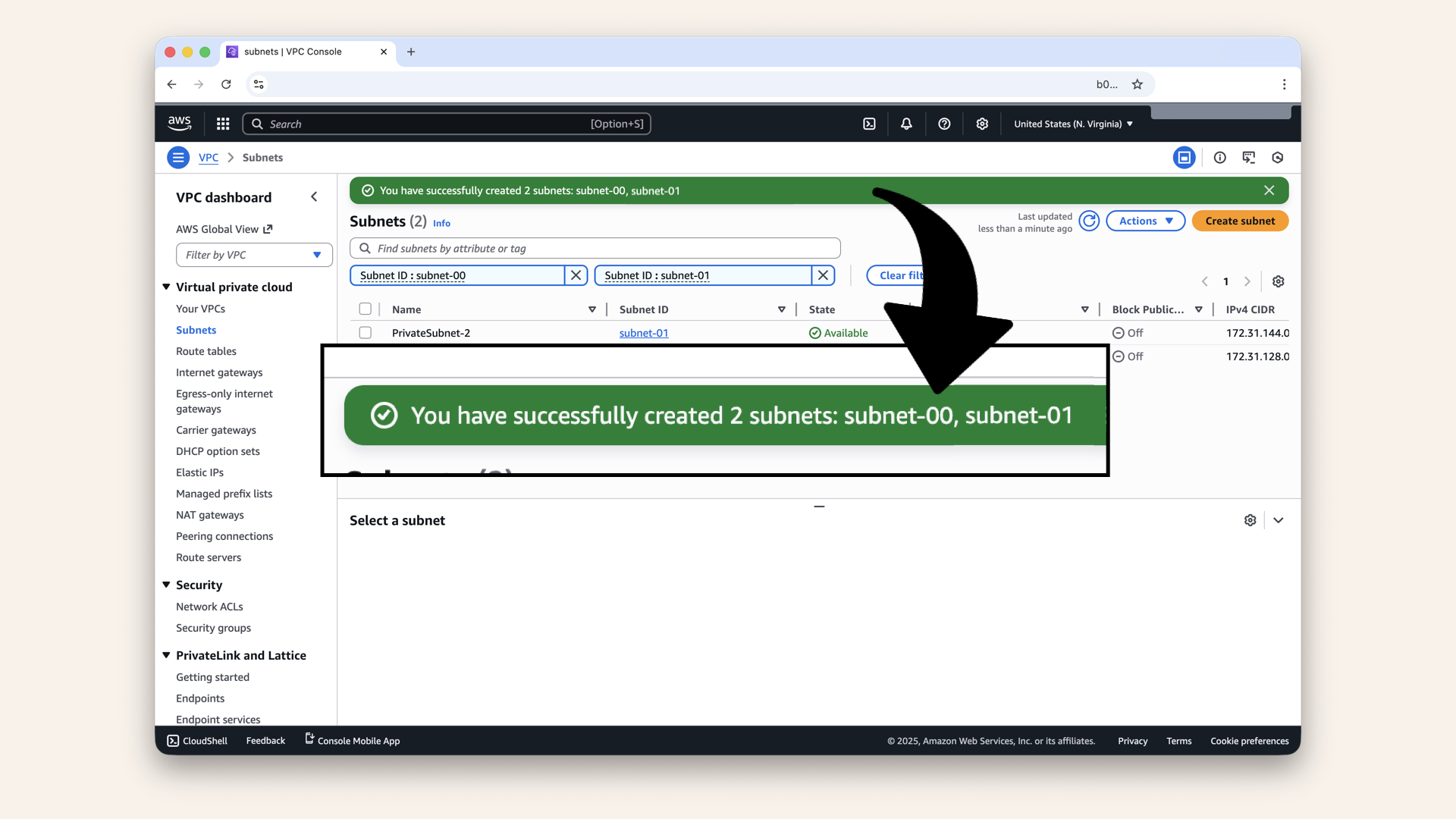Open the table preferences gear above the subnet list
The height and width of the screenshot is (819, 1456).
[1278, 281]
